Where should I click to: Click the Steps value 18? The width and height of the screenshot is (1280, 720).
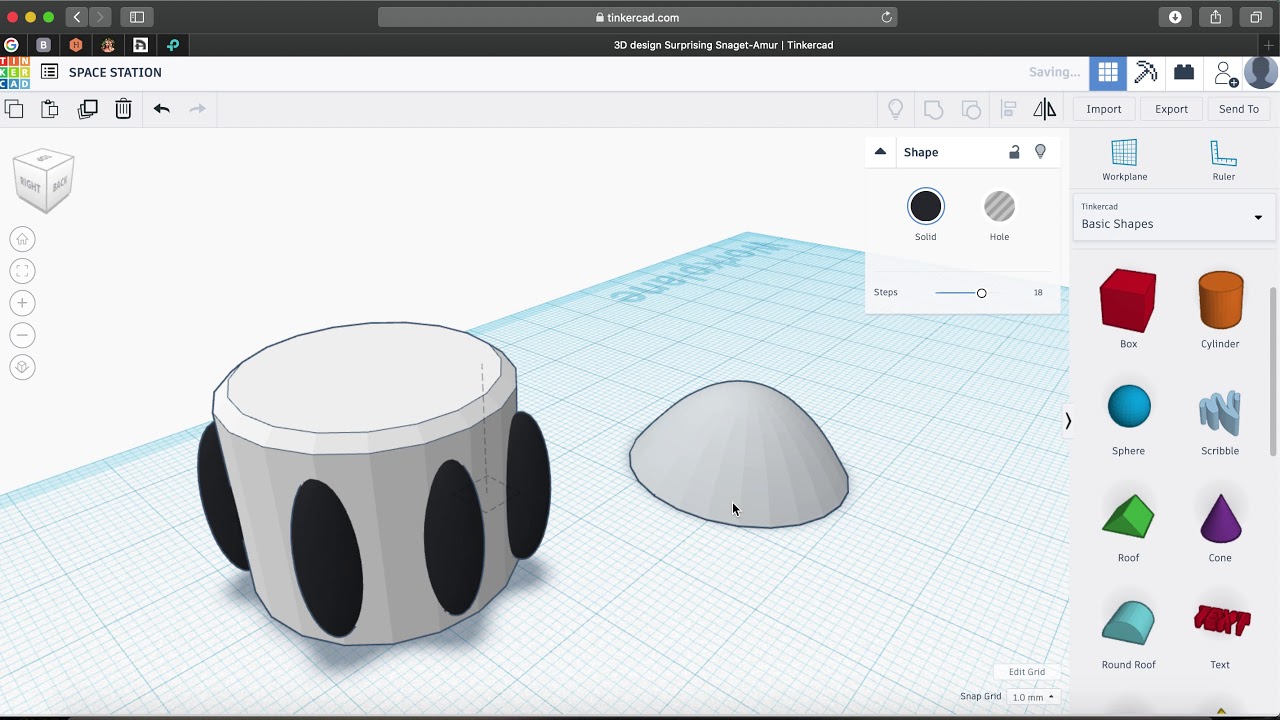pos(1038,293)
